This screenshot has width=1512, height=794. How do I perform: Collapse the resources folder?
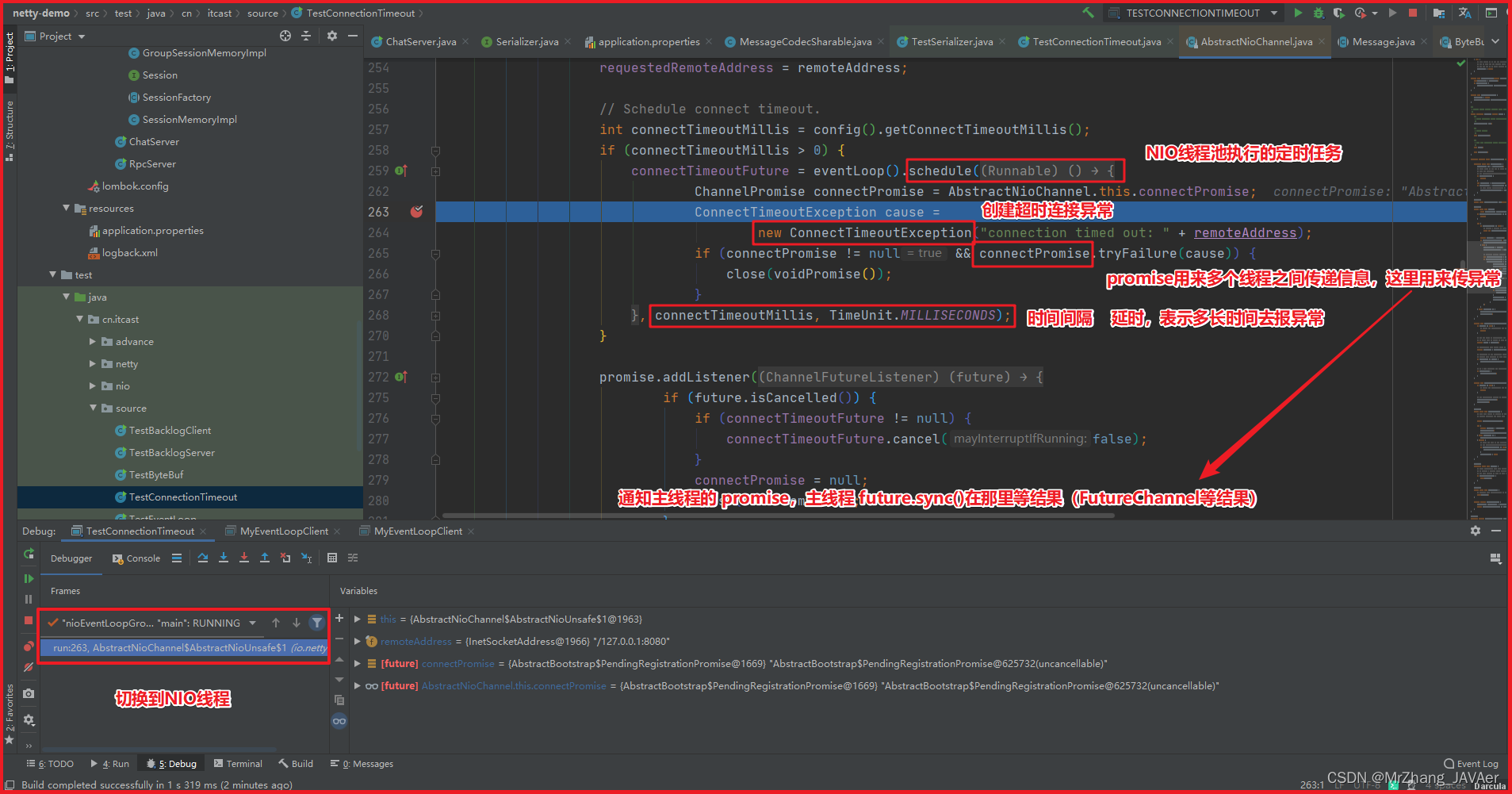click(66, 208)
